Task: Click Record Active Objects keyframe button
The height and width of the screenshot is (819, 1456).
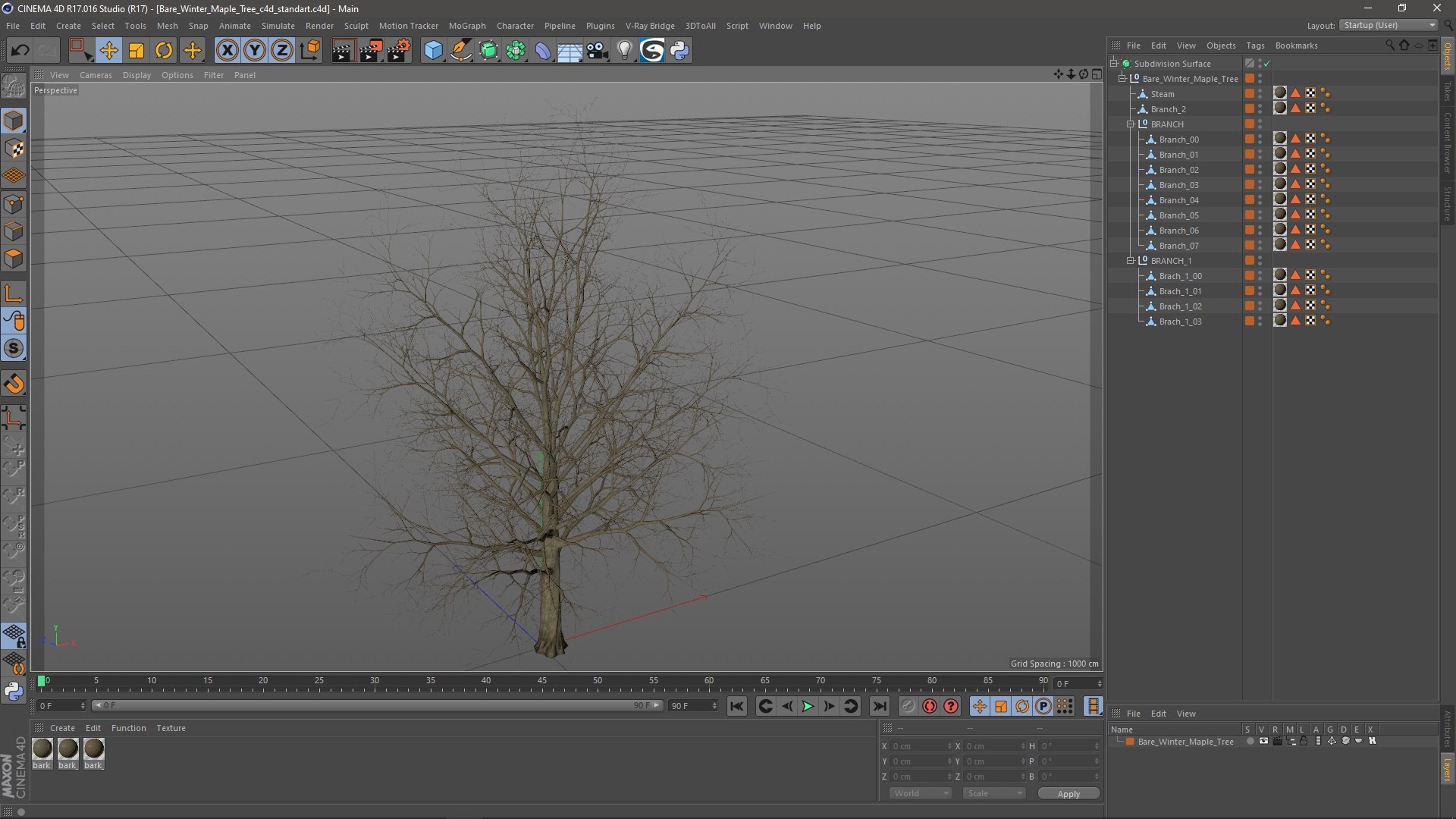Action: [908, 706]
